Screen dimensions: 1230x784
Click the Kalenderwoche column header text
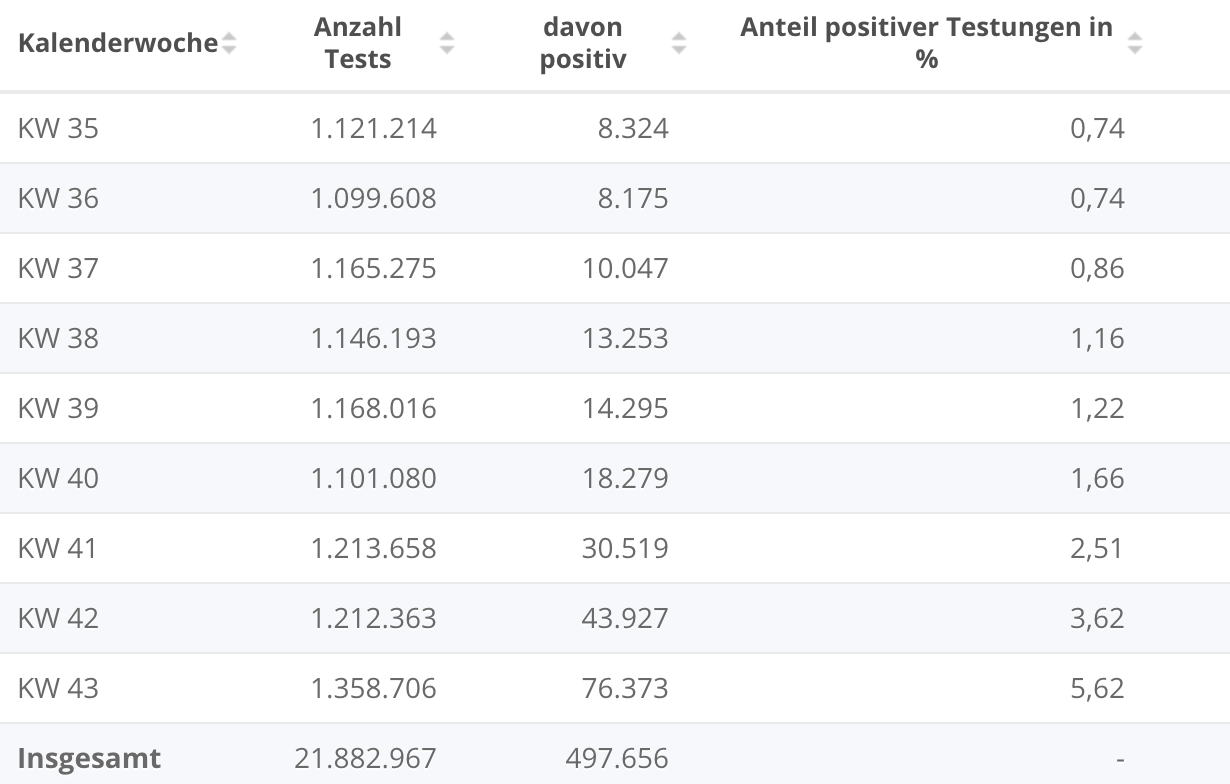117,43
